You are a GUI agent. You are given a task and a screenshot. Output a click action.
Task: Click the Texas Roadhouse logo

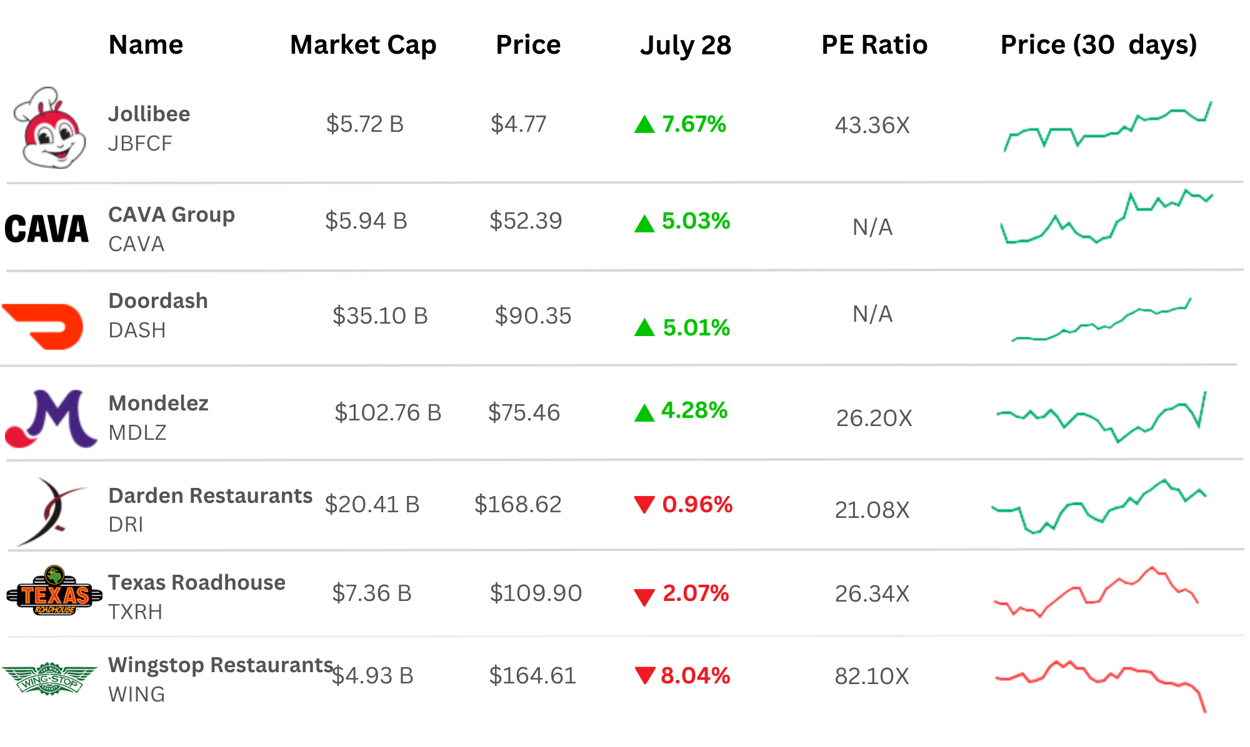pyautogui.click(x=54, y=591)
